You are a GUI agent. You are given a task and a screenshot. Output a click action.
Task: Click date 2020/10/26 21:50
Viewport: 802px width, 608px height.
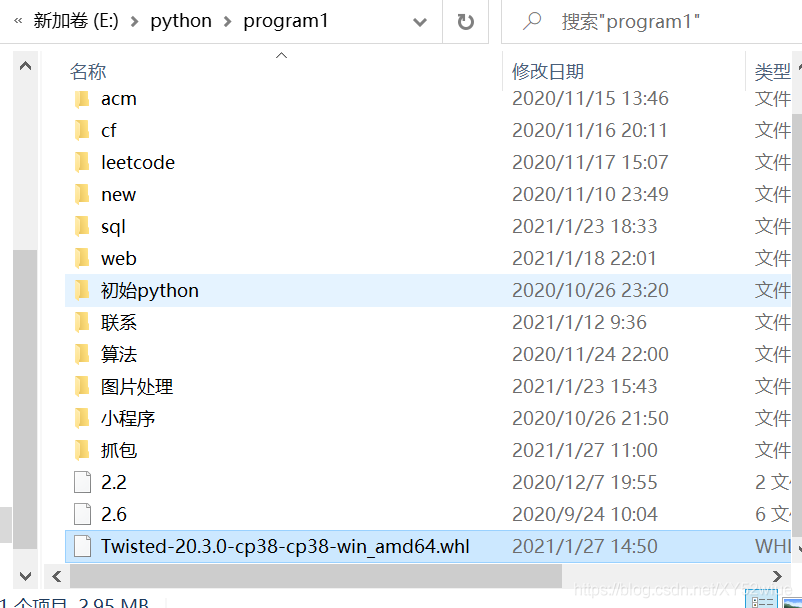click(590, 418)
